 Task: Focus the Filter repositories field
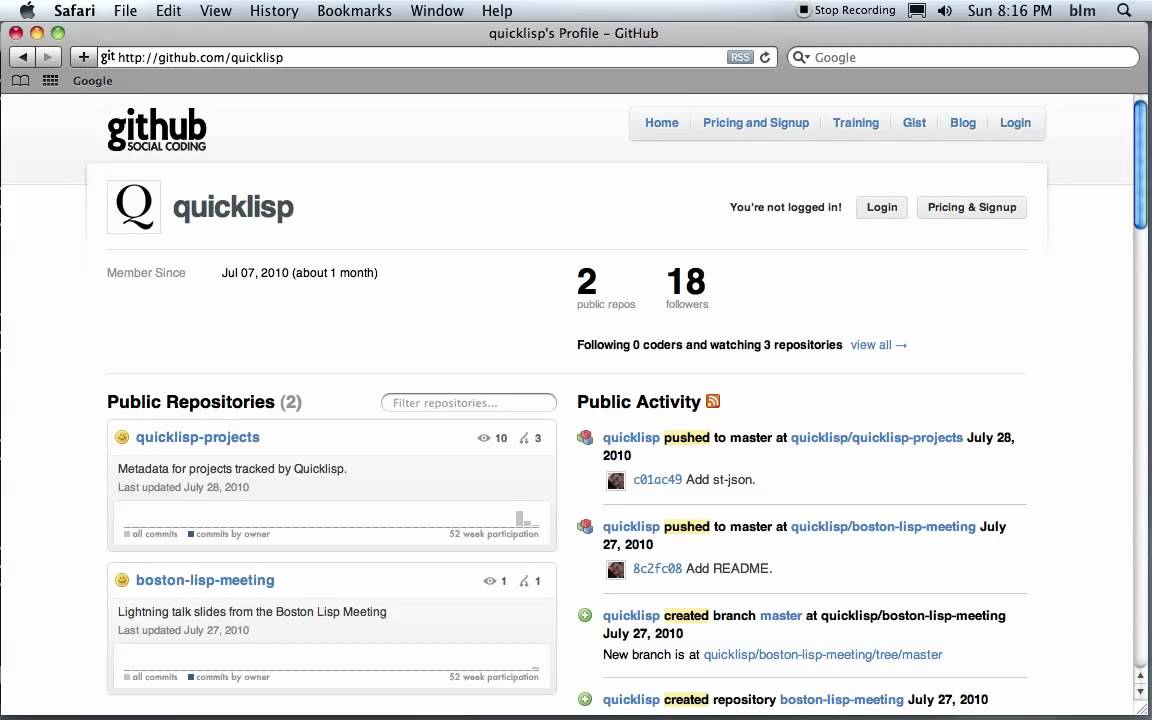pyautogui.click(x=469, y=403)
